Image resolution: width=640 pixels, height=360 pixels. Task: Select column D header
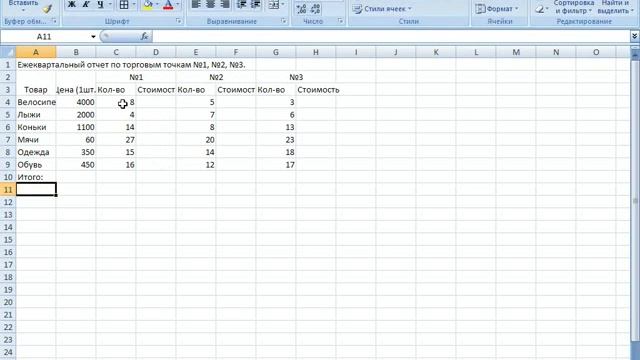pos(156,52)
